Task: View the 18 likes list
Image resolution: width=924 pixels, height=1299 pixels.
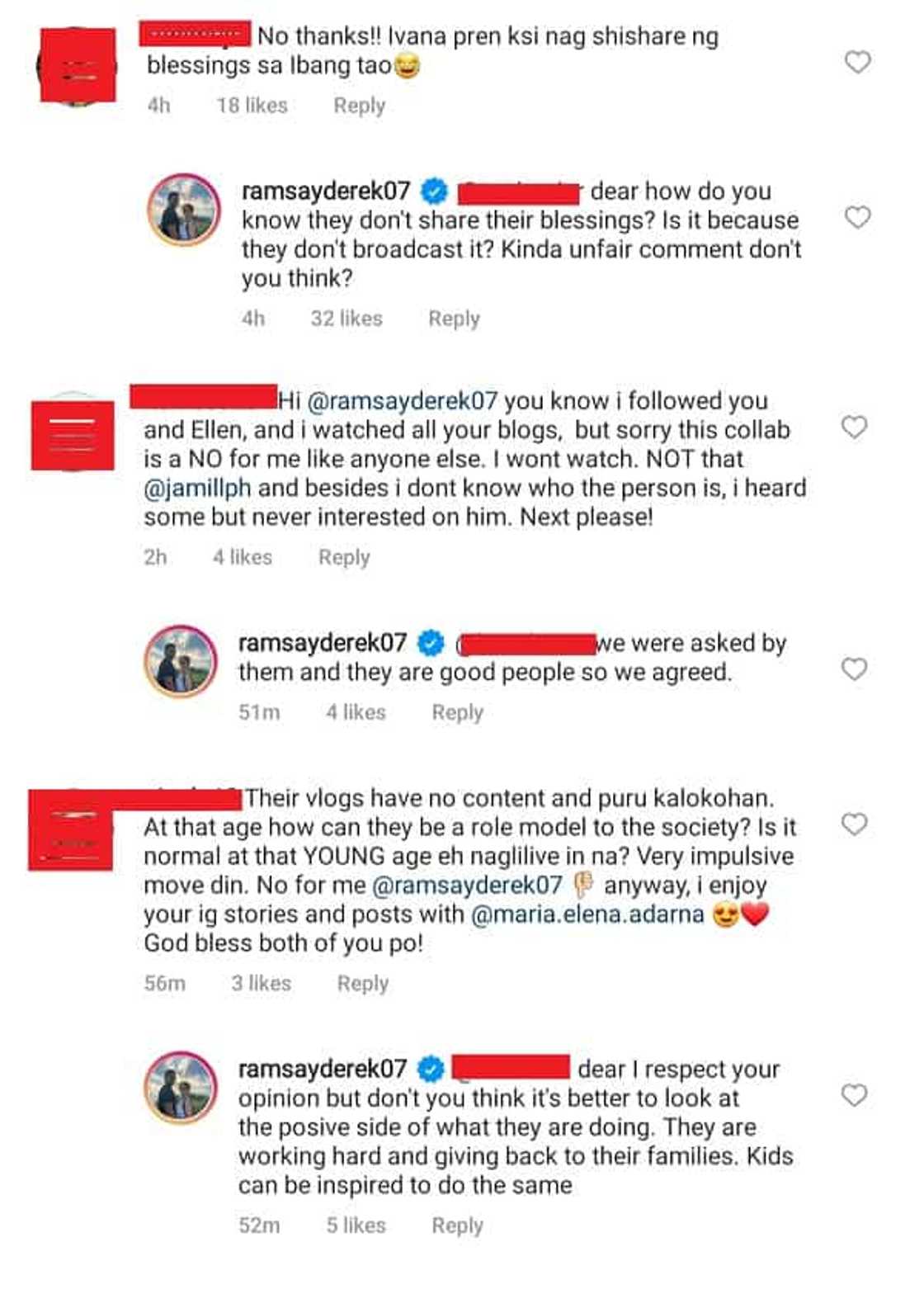Action: point(252,106)
